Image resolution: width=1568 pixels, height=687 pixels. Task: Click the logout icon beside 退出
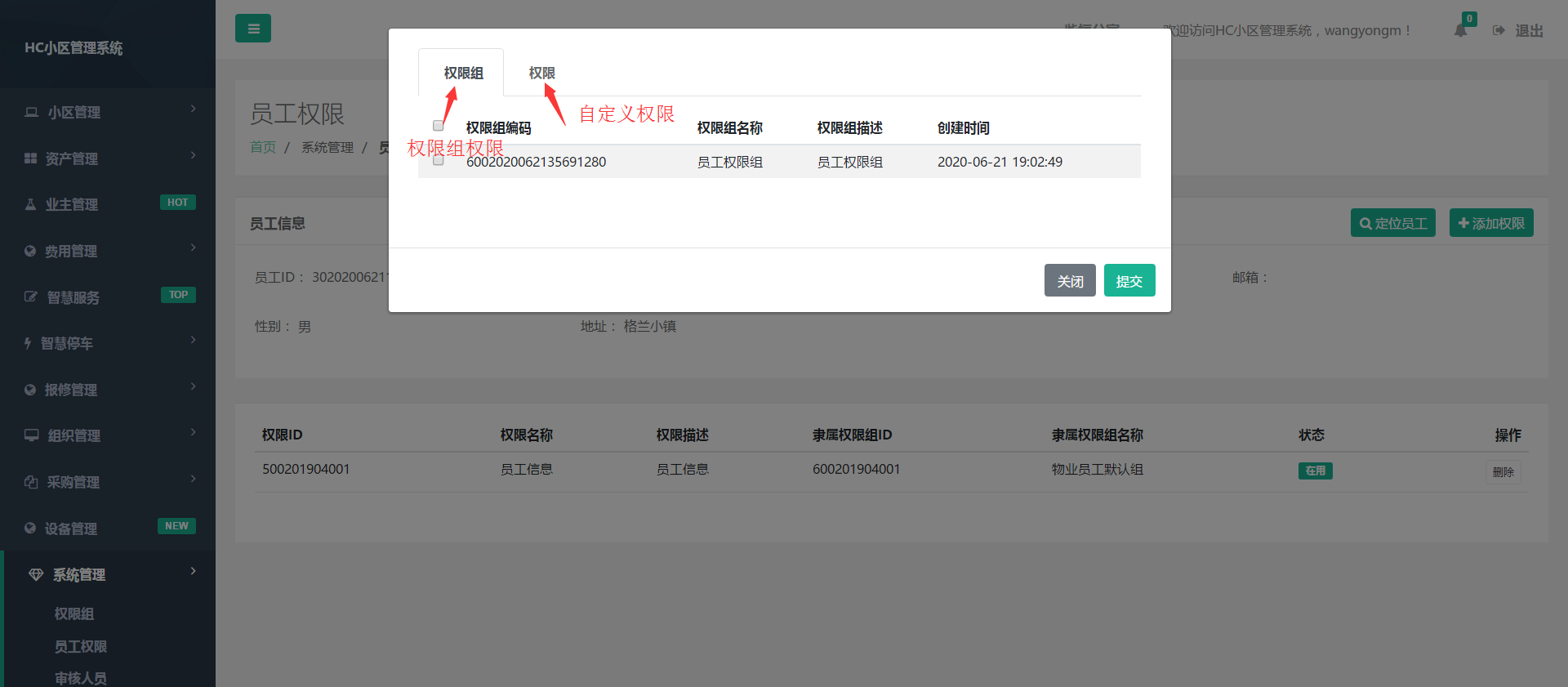point(1499,31)
